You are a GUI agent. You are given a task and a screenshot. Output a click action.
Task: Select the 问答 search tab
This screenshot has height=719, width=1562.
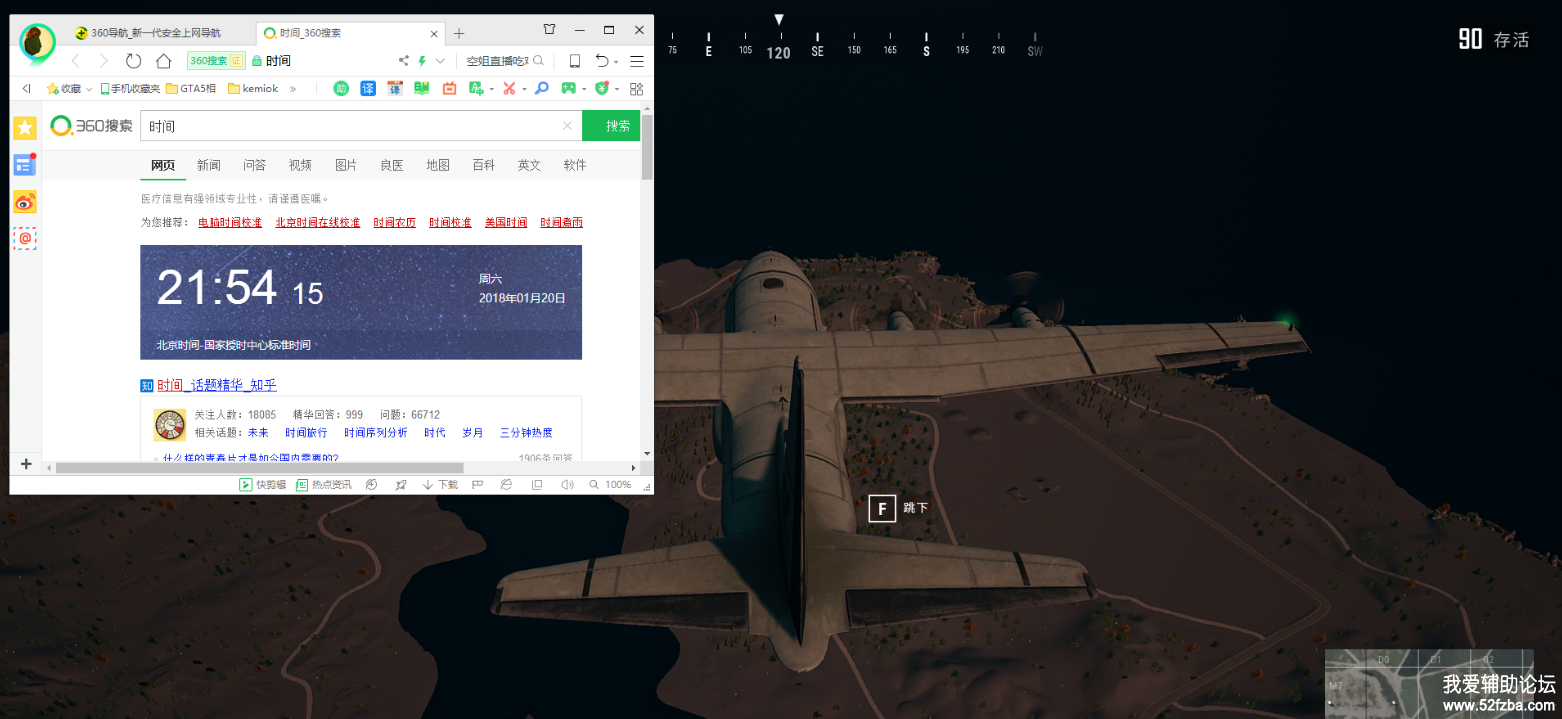pyautogui.click(x=255, y=165)
